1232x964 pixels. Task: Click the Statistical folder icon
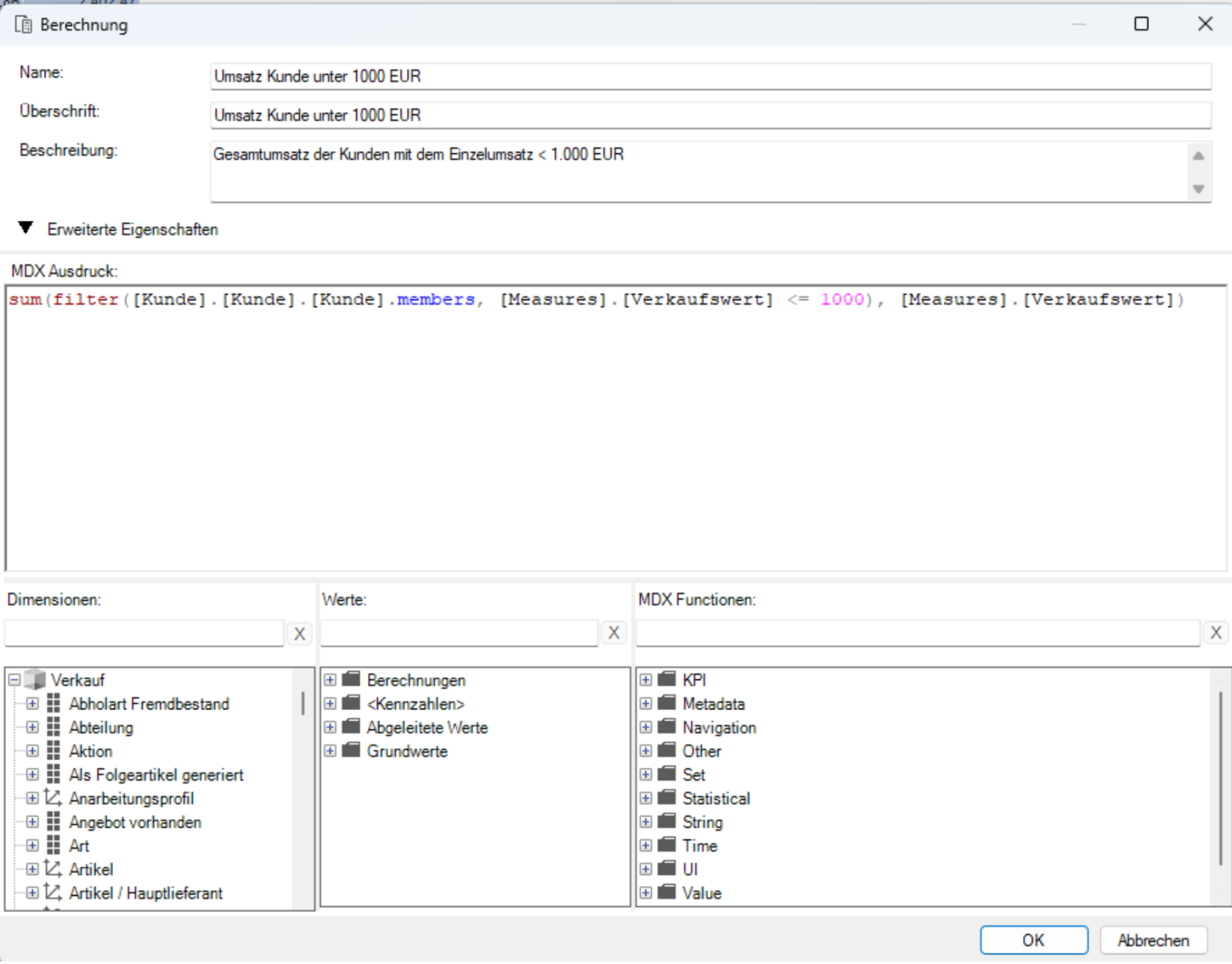[667, 797]
